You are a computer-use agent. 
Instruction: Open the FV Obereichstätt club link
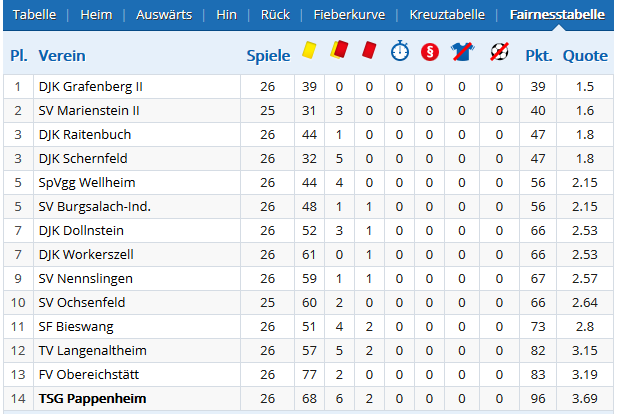pos(89,375)
